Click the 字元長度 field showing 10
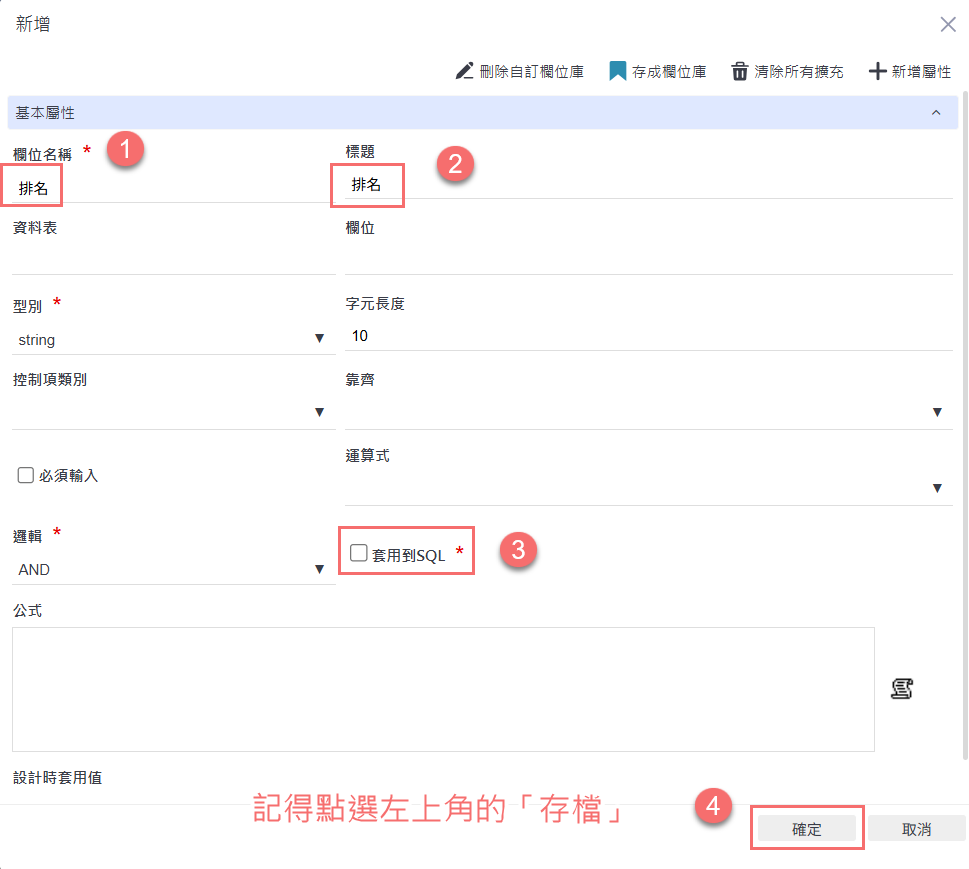Screen dimensions: 969x869 coord(648,336)
